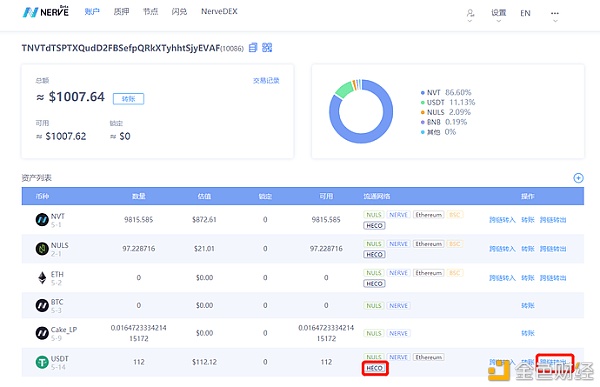The height and width of the screenshot is (387, 600).
Task: Open the 交易记录 transaction records link
Action: pos(266,81)
